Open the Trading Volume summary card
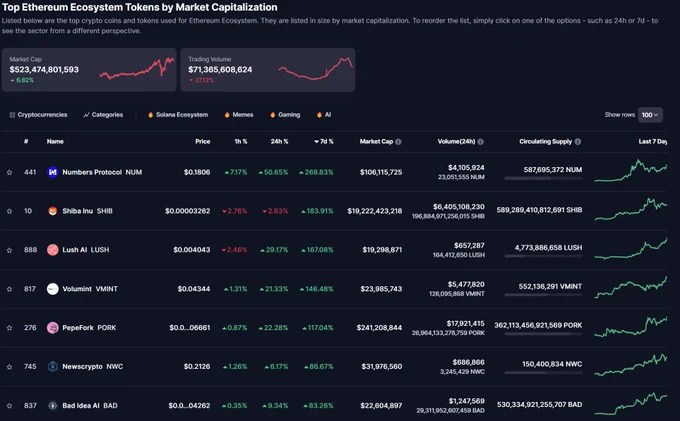The height and width of the screenshot is (421, 680). [268, 70]
